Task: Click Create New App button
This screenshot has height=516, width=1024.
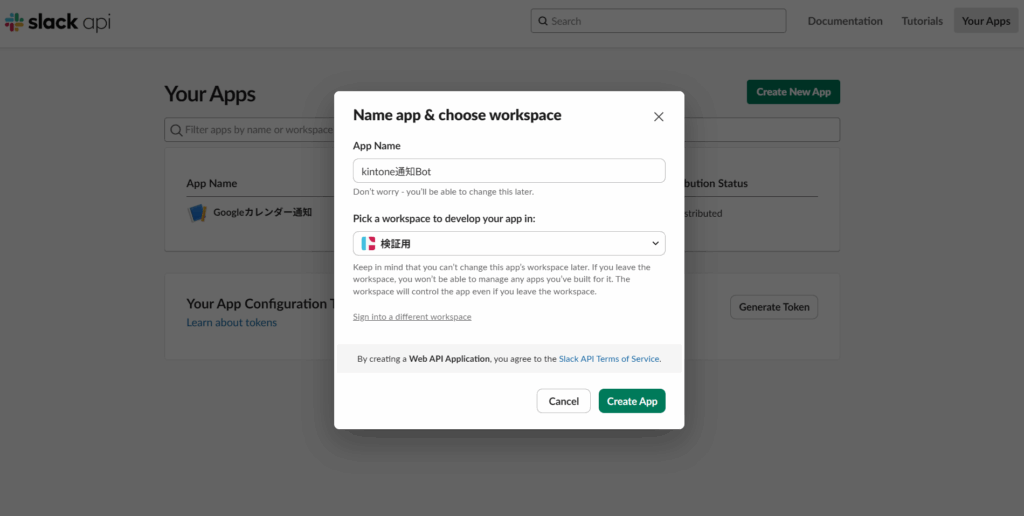Action: [793, 92]
